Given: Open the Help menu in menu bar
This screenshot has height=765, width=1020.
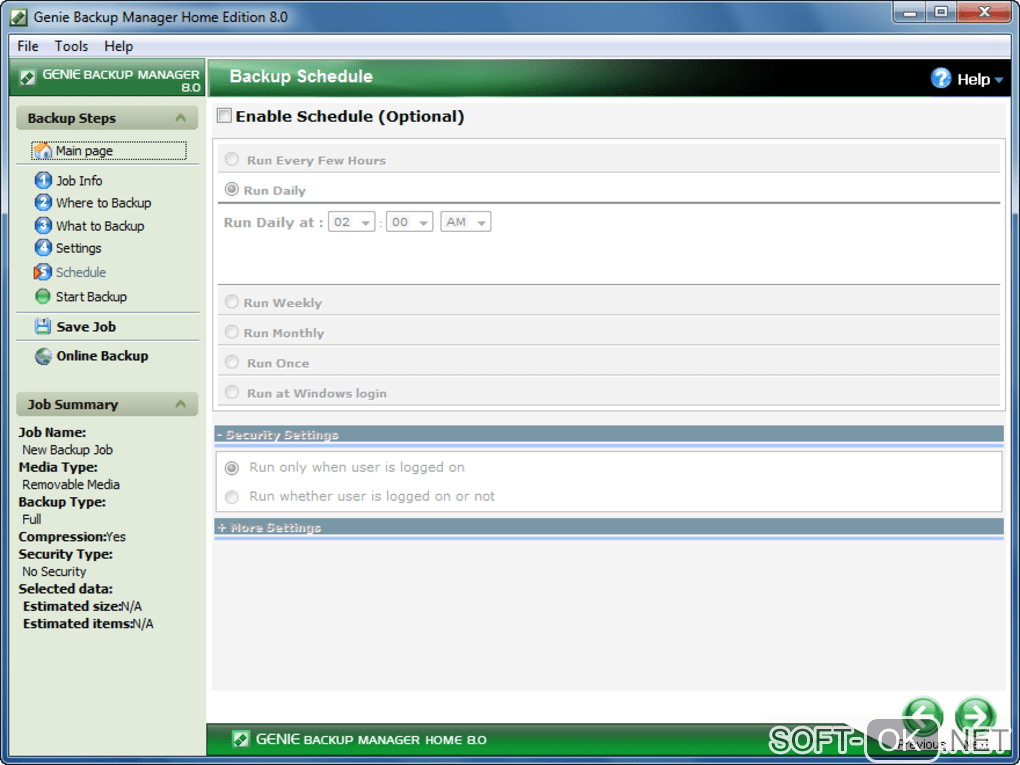Looking at the screenshot, I should click(118, 46).
